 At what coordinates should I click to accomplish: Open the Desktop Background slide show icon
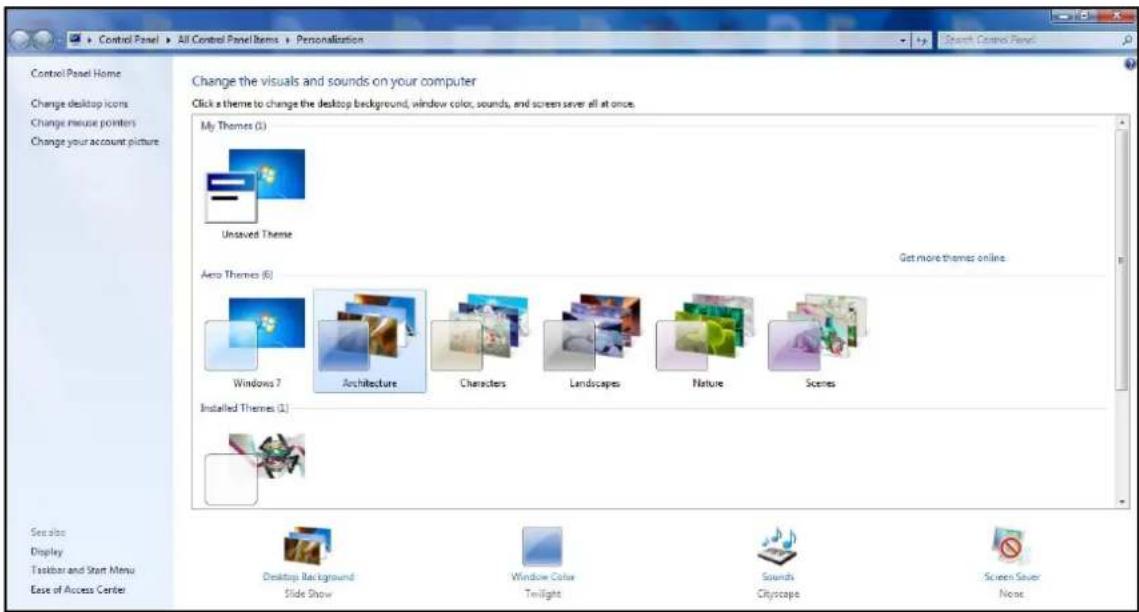pos(307,547)
